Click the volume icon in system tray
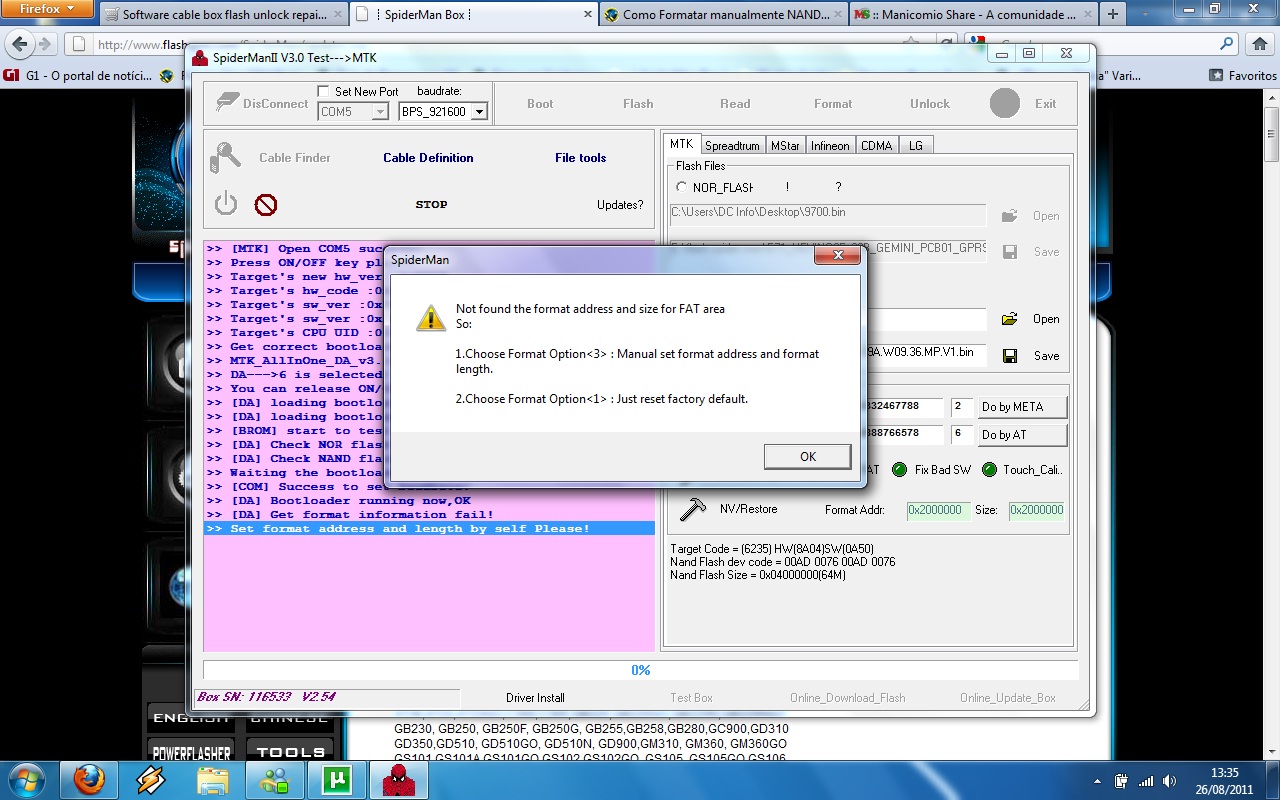This screenshot has height=800, width=1280. [x=1168, y=781]
